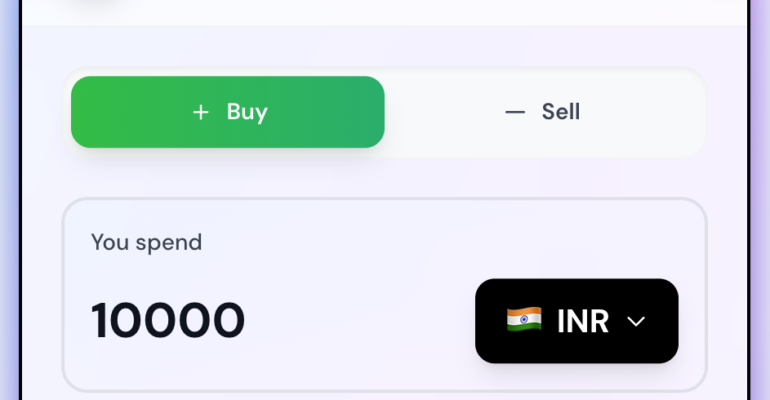The image size is (770, 400).
Task: Open the INR currency dropdown
Action: coord(576,321)
